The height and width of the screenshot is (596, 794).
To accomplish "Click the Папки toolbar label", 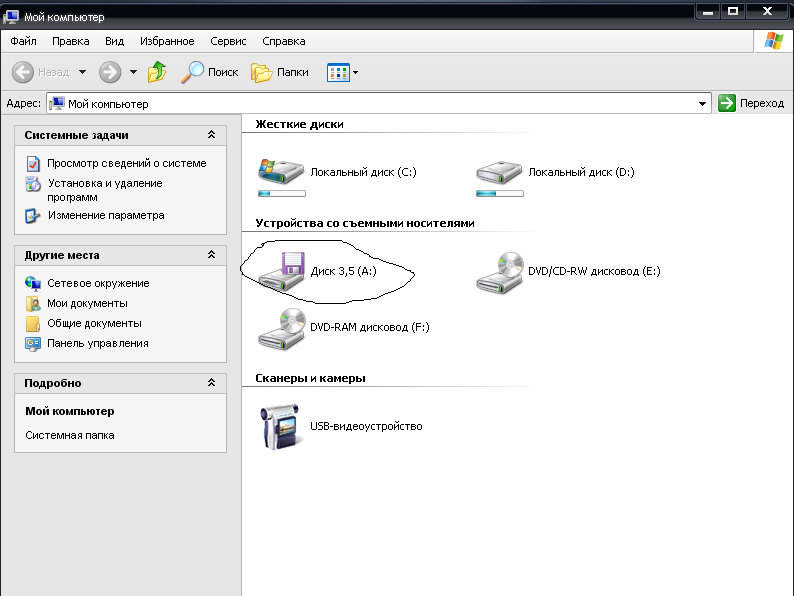I will 293,72.
